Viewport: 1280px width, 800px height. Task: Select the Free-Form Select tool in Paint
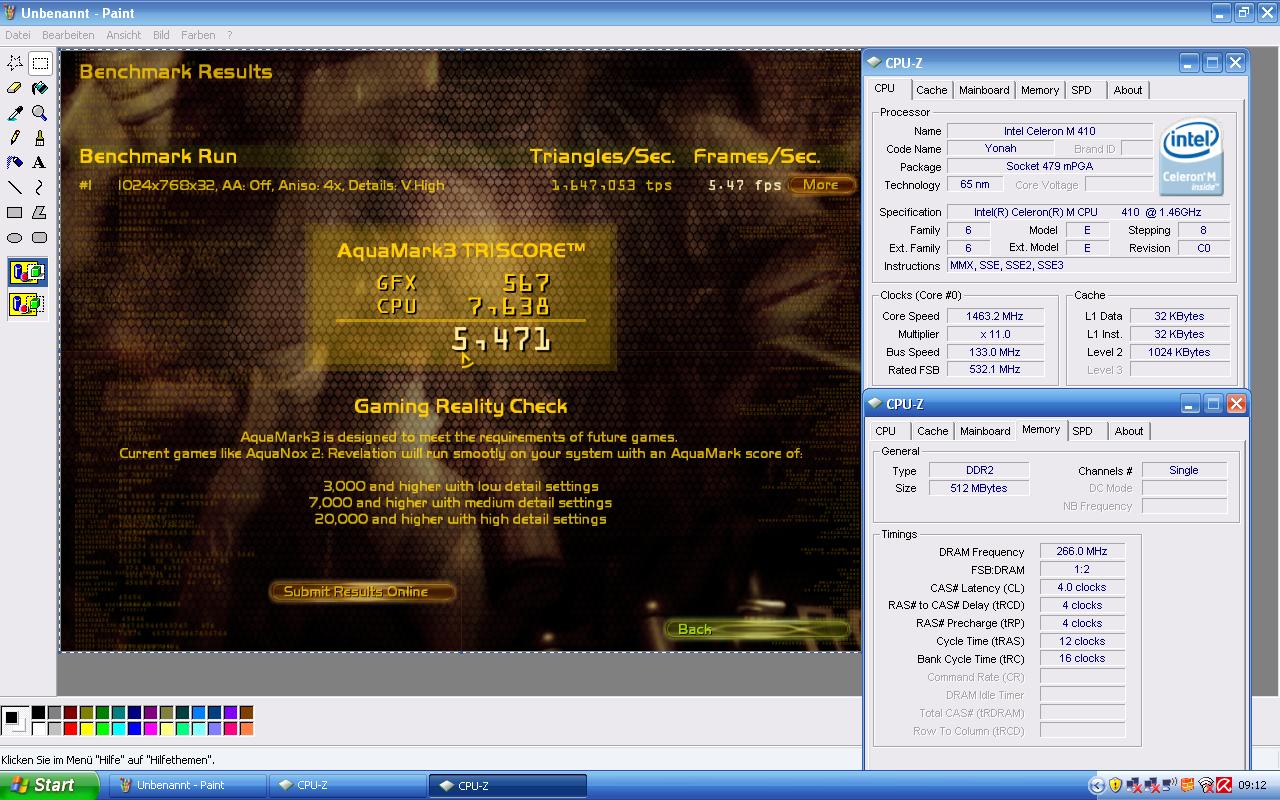pos(15,63)
